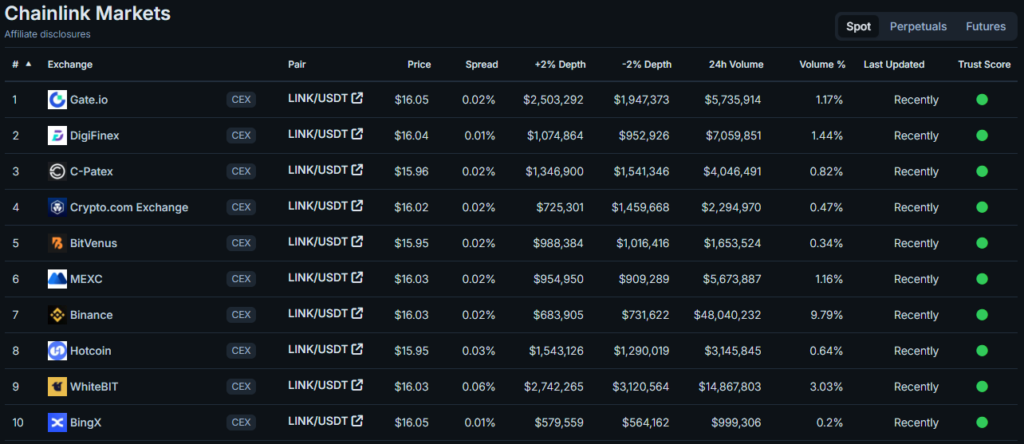Open external link icon for Gate.io LINK/USDT

(357, 98)
